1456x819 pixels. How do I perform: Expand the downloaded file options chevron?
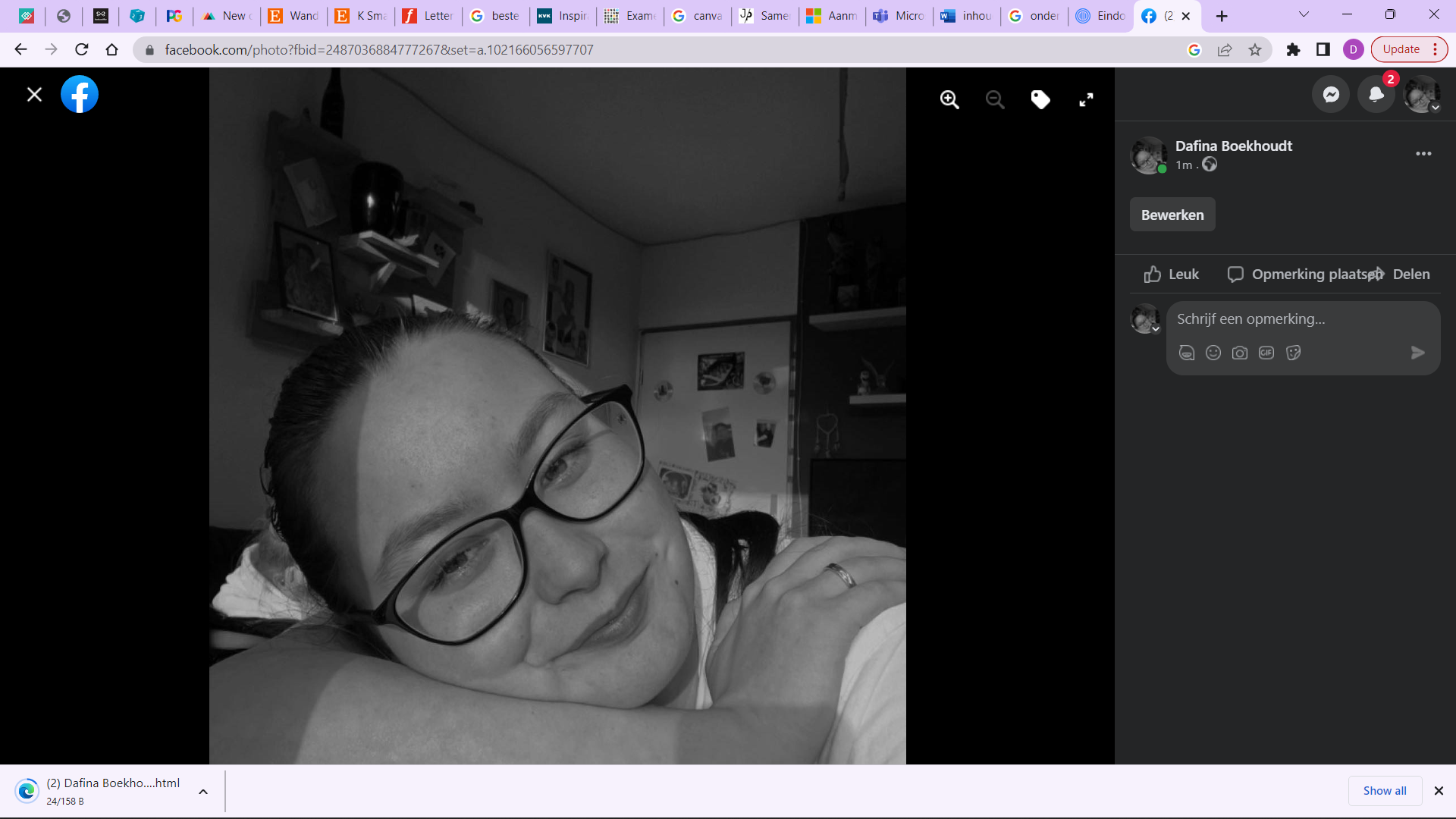pos(203,792)
